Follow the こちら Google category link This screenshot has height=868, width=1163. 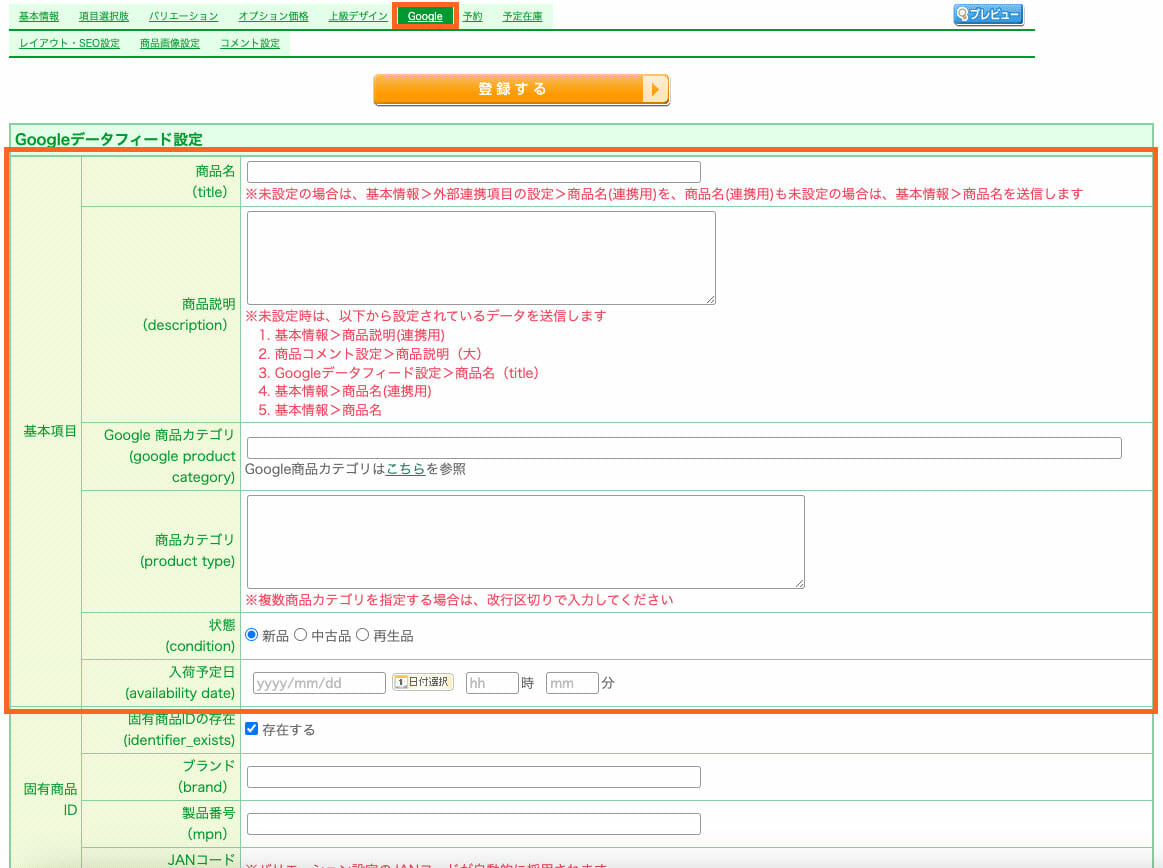click(405, 469)
